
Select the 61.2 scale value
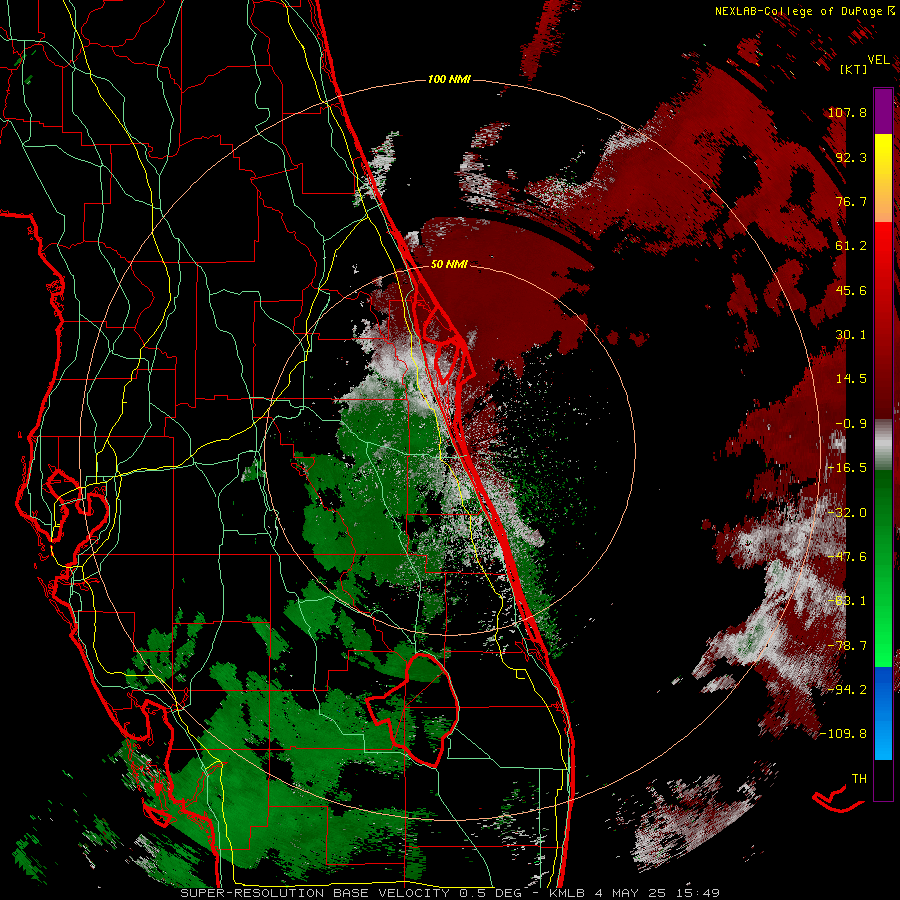click(851, 246)
